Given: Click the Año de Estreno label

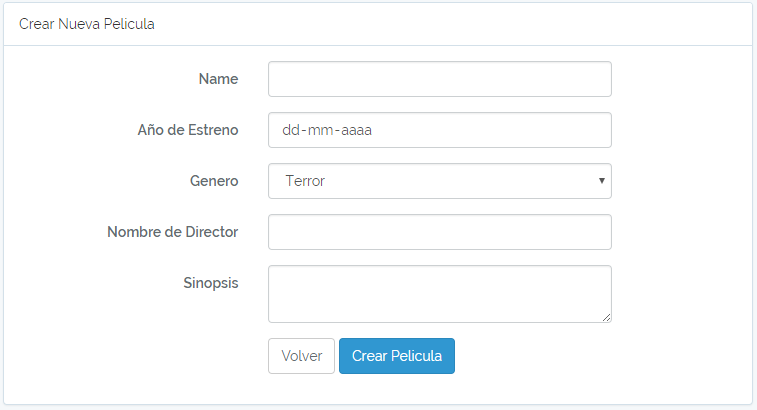Looking at the screenshot, I should point(188,130).
